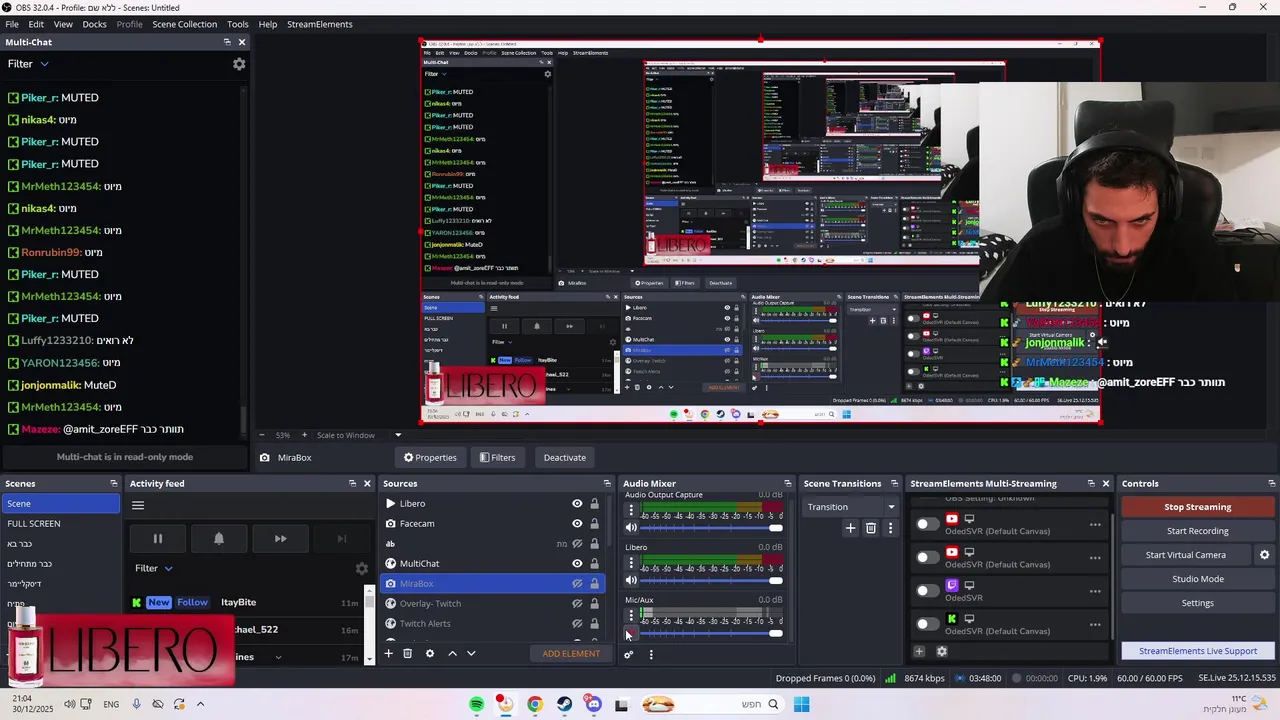The height and width of the screenshot is (720, 1280).
Task: Add a new scene transition
Action: pos(851,528)
